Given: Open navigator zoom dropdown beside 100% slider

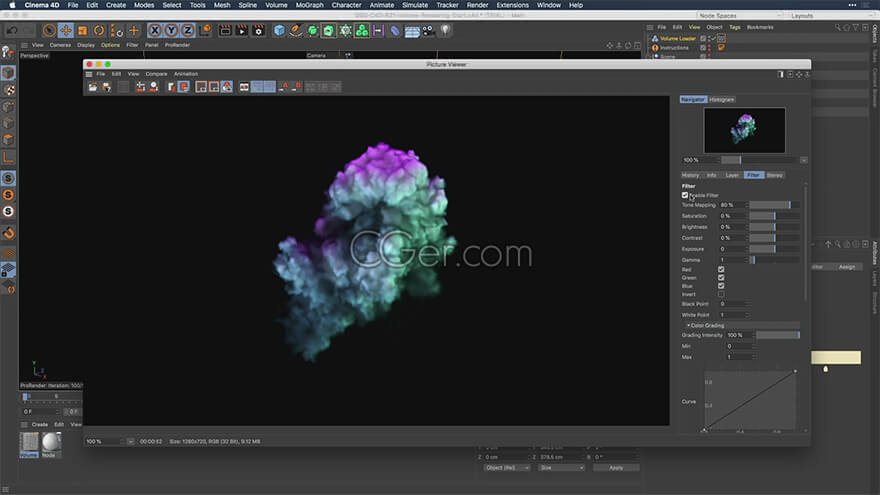Looking at the screenshot, I should [804, 160].
